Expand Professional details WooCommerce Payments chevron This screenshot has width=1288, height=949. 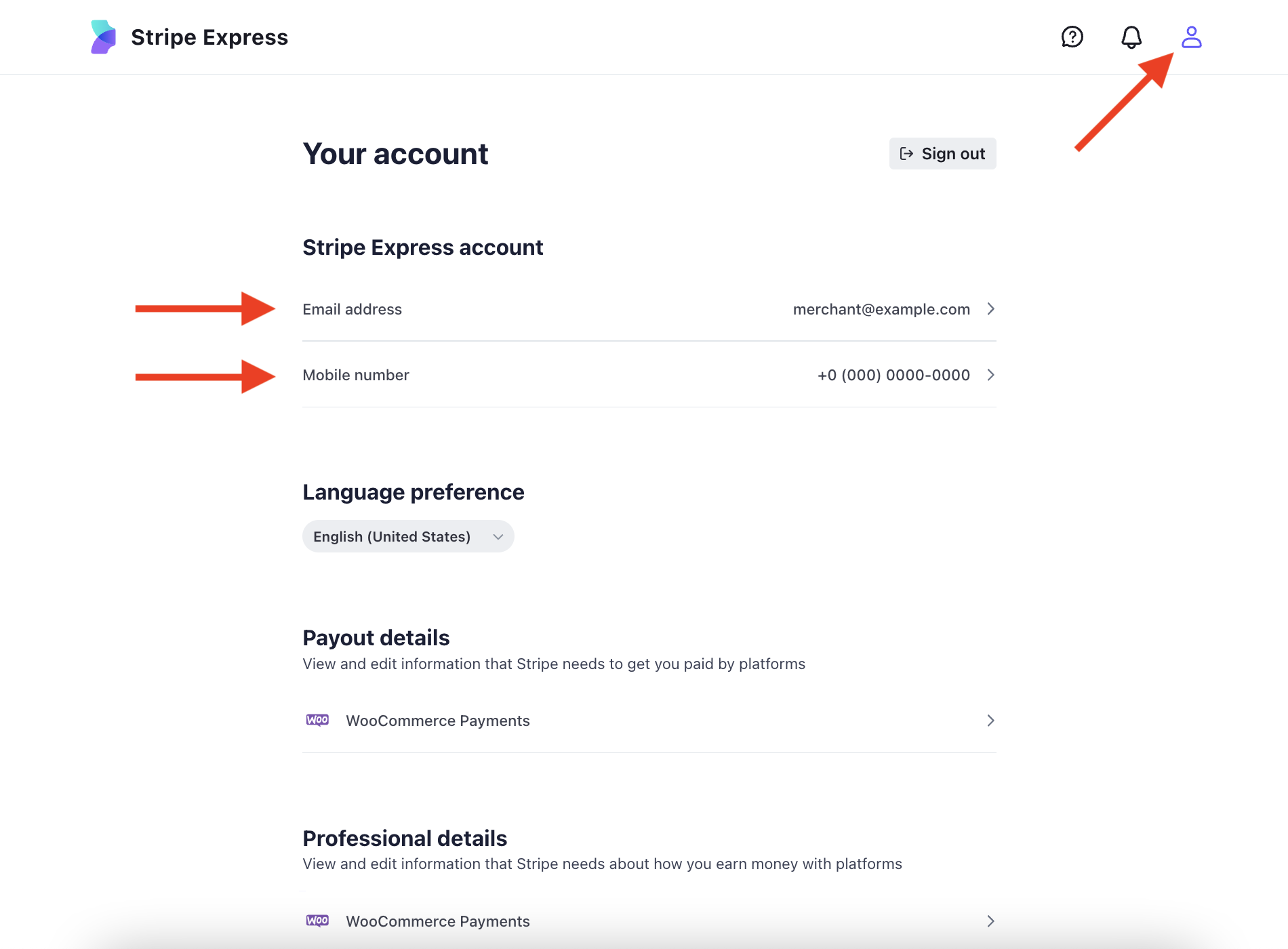pyautogui.click(x=990, y=921)
